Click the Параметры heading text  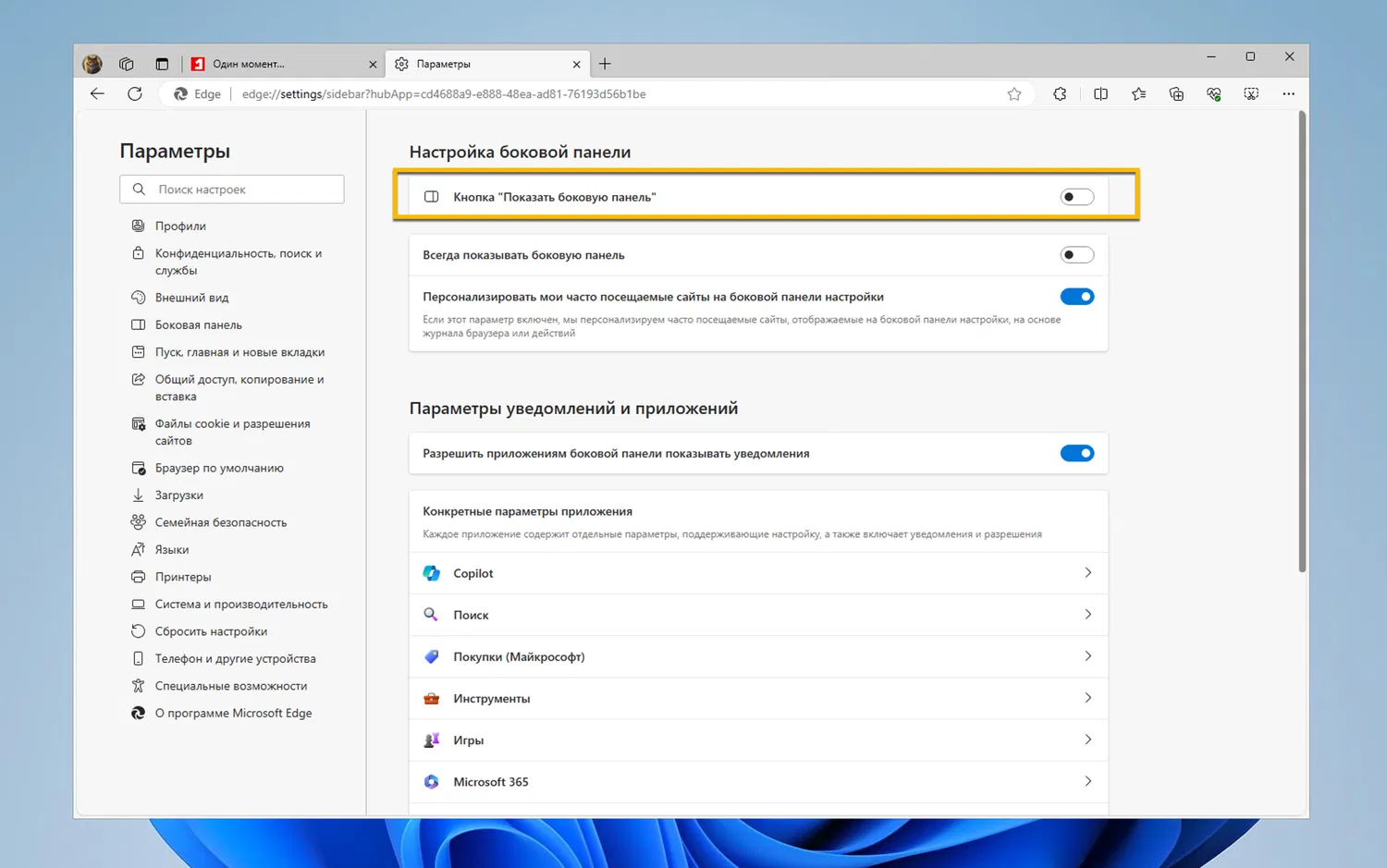coord(175,151)
